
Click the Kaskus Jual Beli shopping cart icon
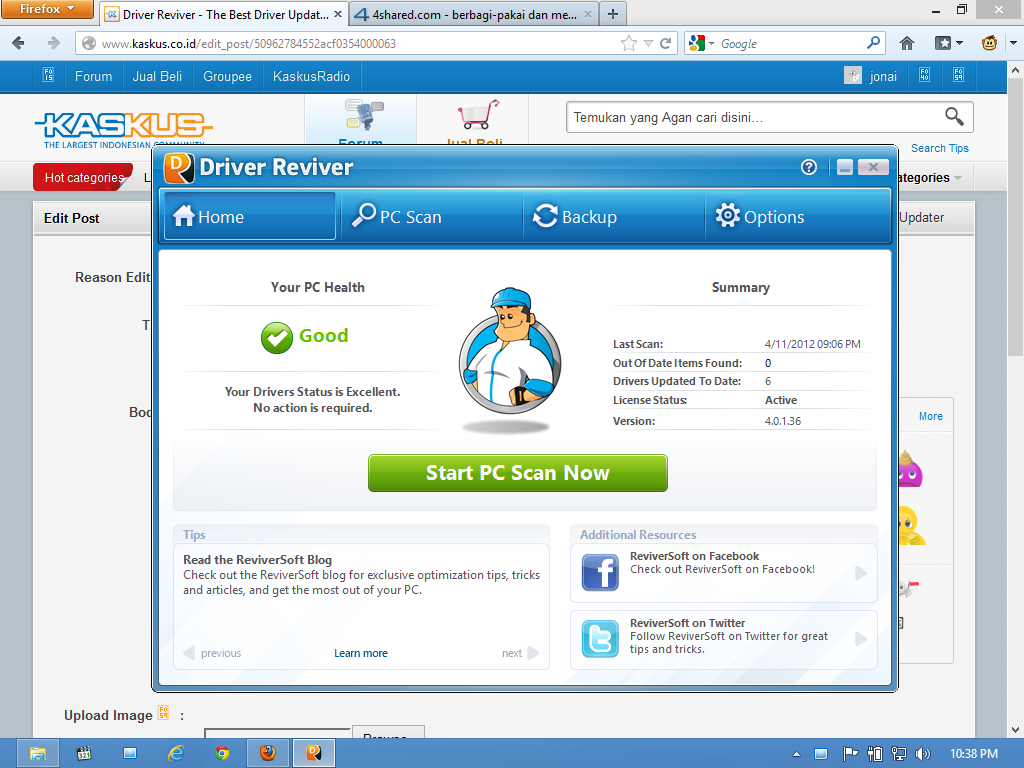[479, 114]
